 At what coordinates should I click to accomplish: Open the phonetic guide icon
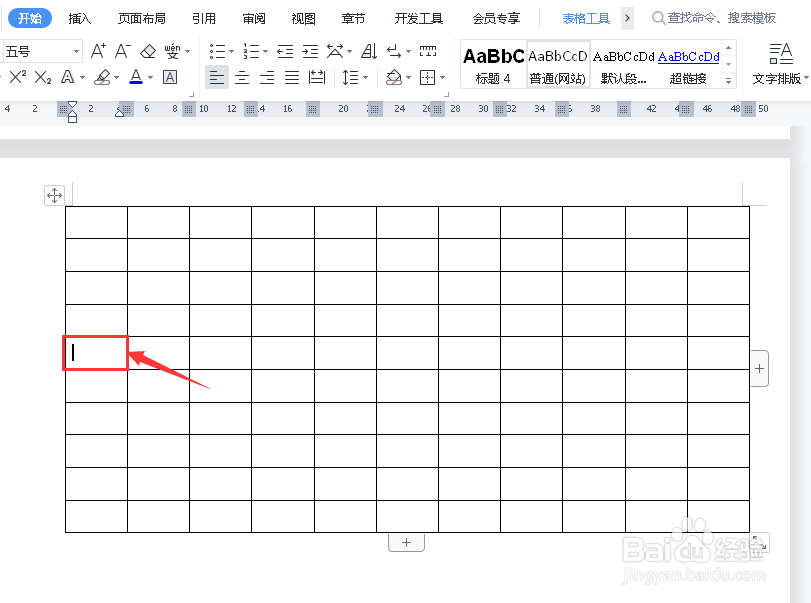coord(172,51)
